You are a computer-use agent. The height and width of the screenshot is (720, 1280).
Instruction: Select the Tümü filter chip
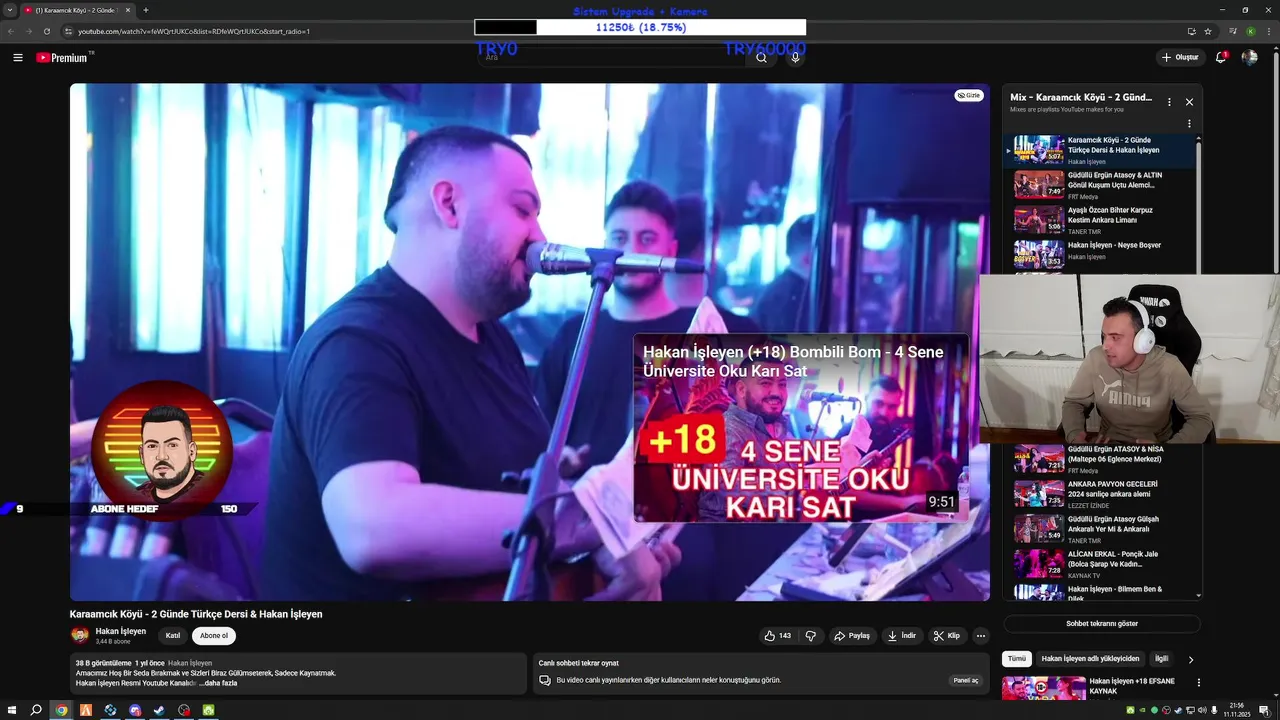point(1016,659)
